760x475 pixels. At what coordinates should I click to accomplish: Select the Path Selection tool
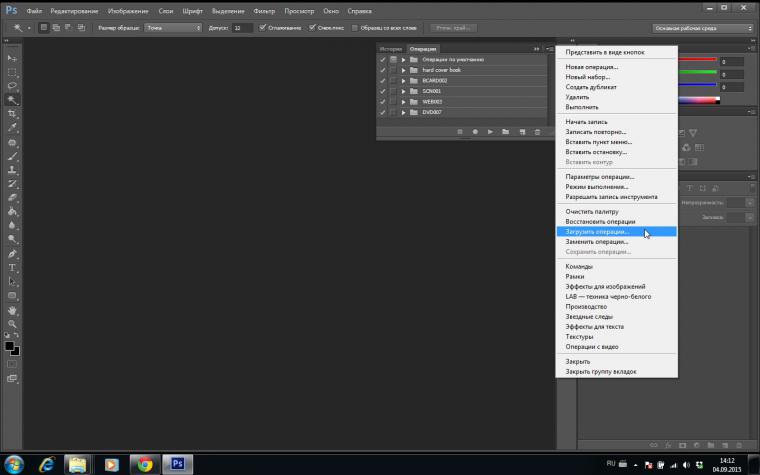pos(12,282)
